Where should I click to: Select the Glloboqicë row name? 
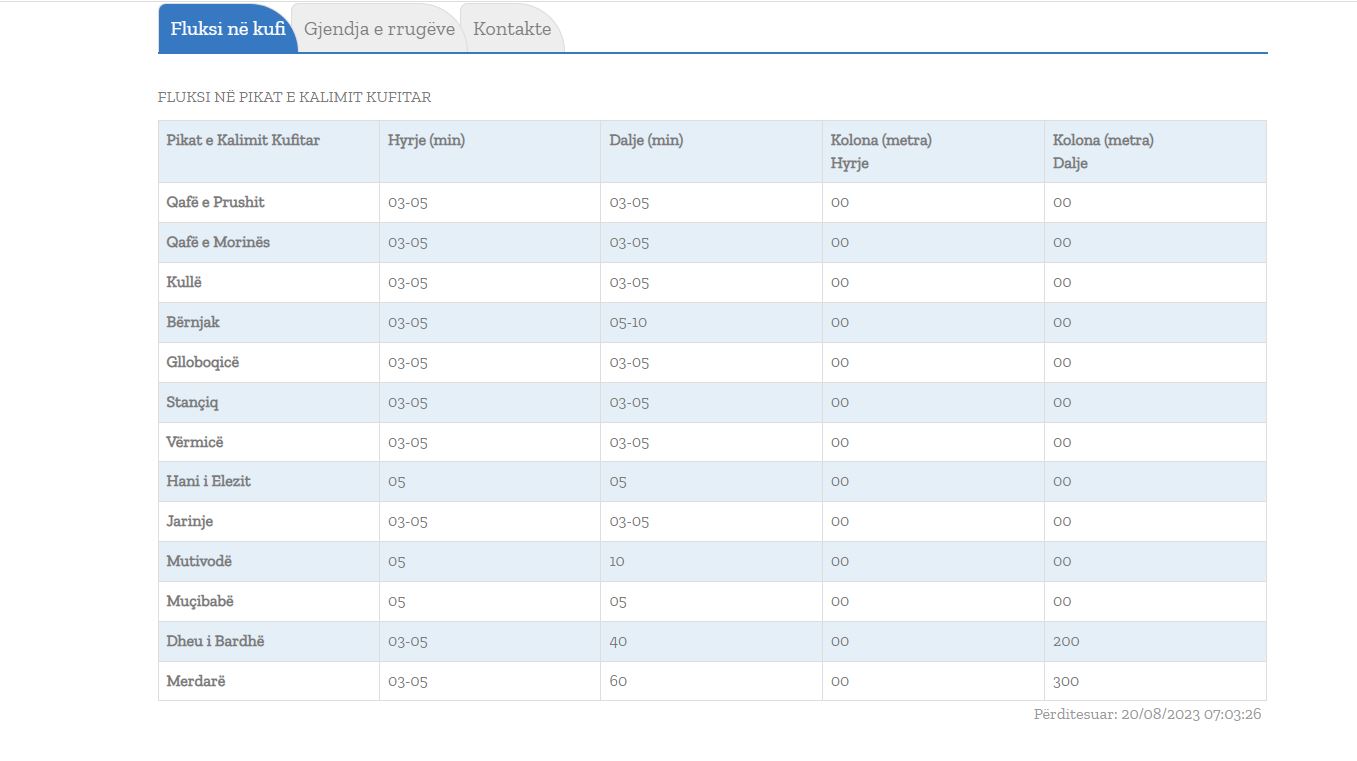(203, 362)
